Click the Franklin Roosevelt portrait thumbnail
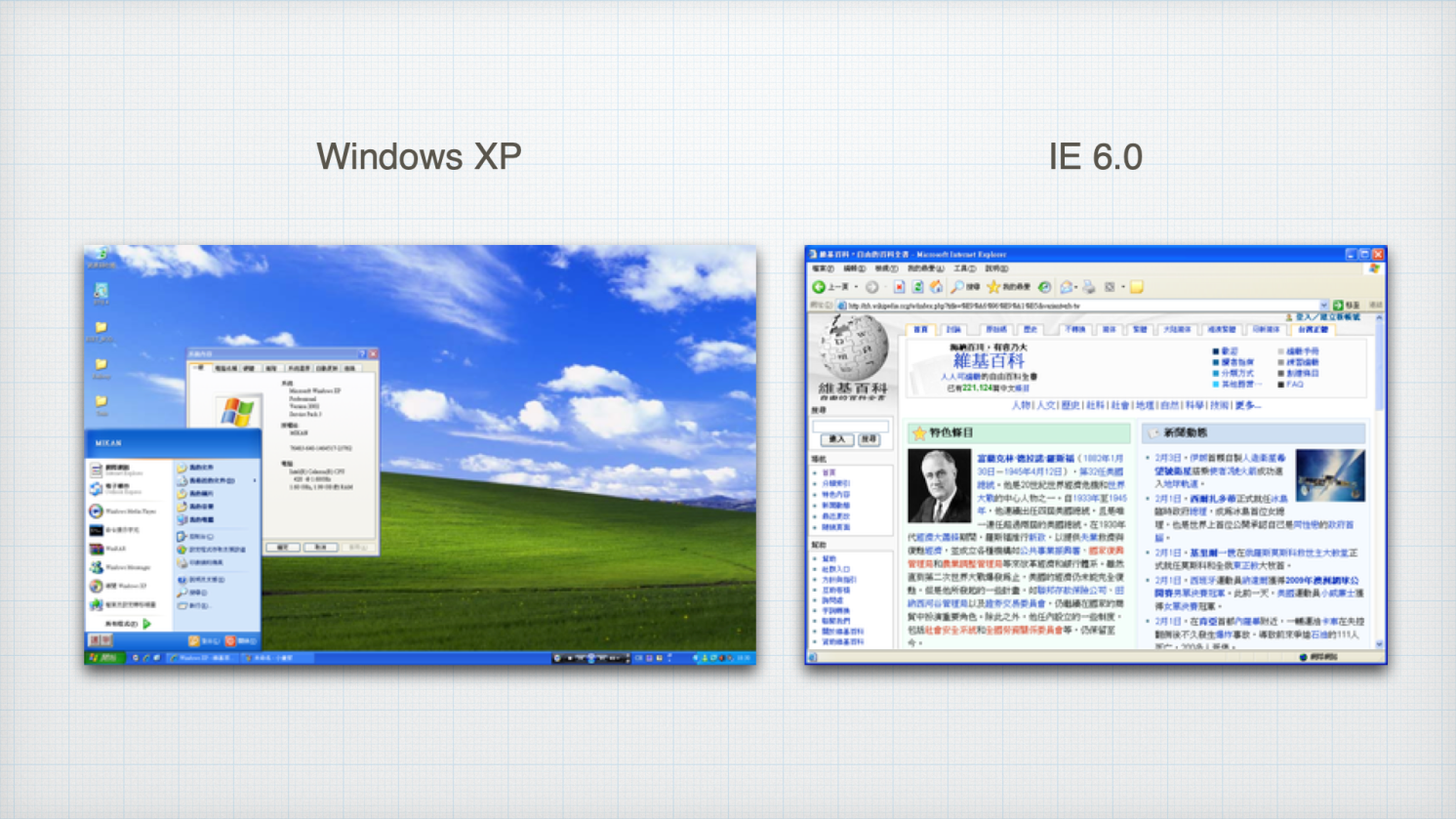The image size is (1456, 819). point(939,486)
